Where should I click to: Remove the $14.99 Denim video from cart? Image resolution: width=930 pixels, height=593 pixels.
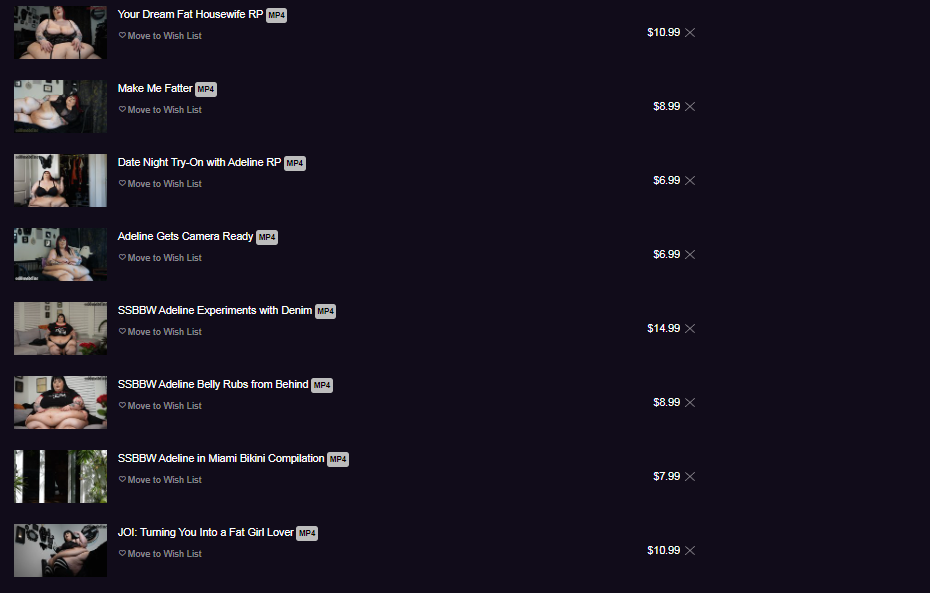pos(690,328)
